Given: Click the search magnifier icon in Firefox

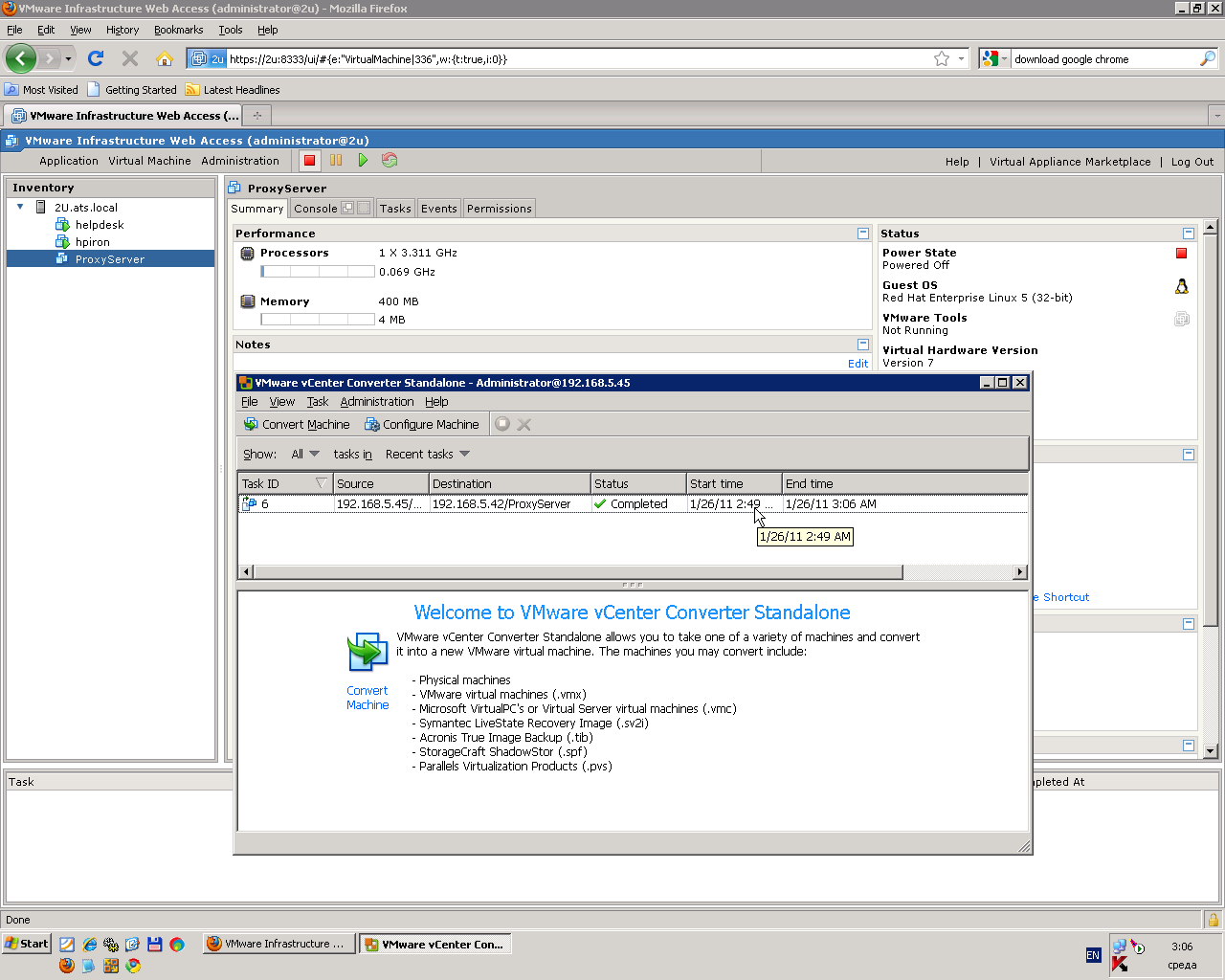Looking at the screenshot, I should (1208, 58).
